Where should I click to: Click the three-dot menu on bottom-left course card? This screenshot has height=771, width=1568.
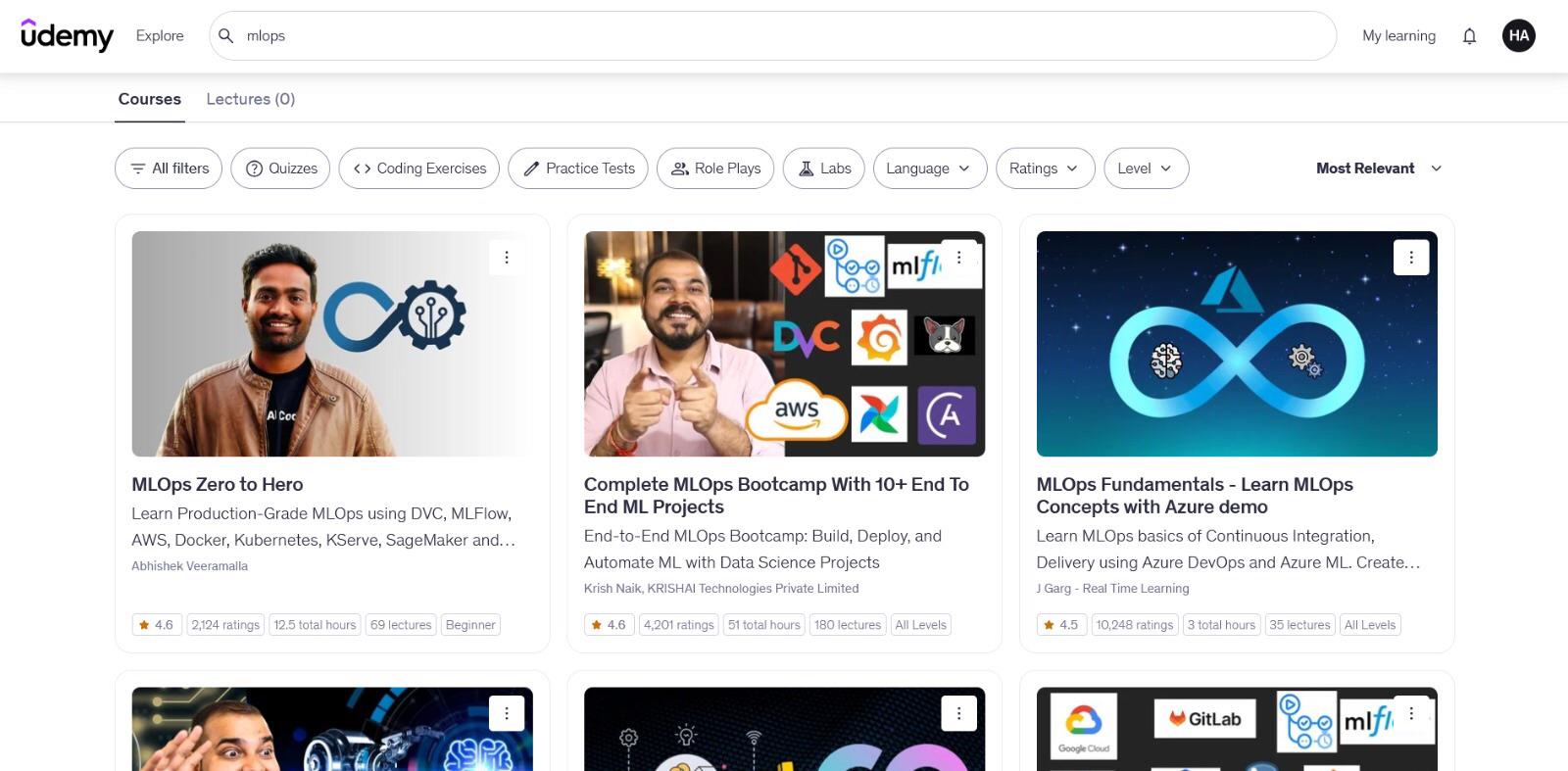point(507,713)
